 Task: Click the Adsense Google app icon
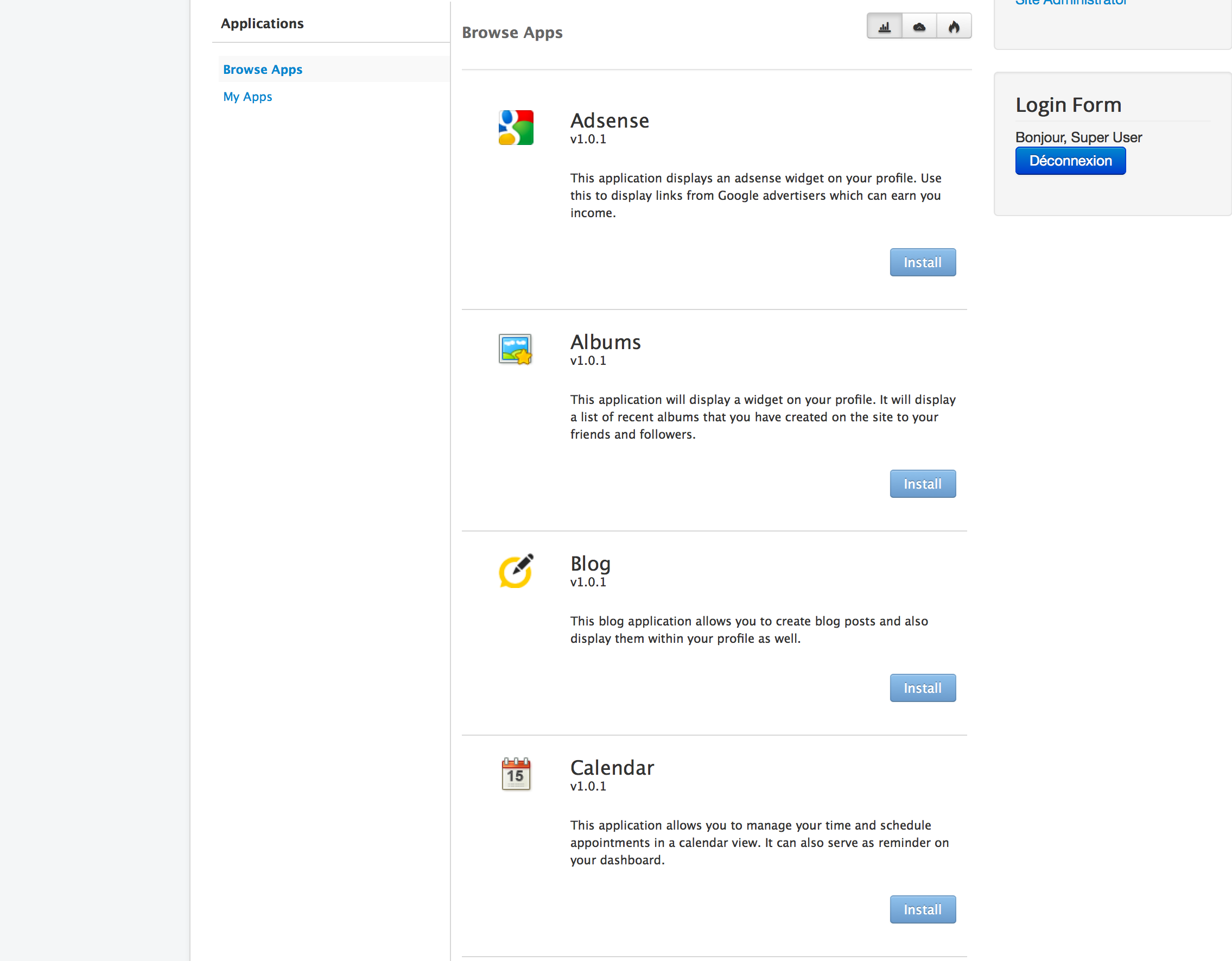[516, 128]
